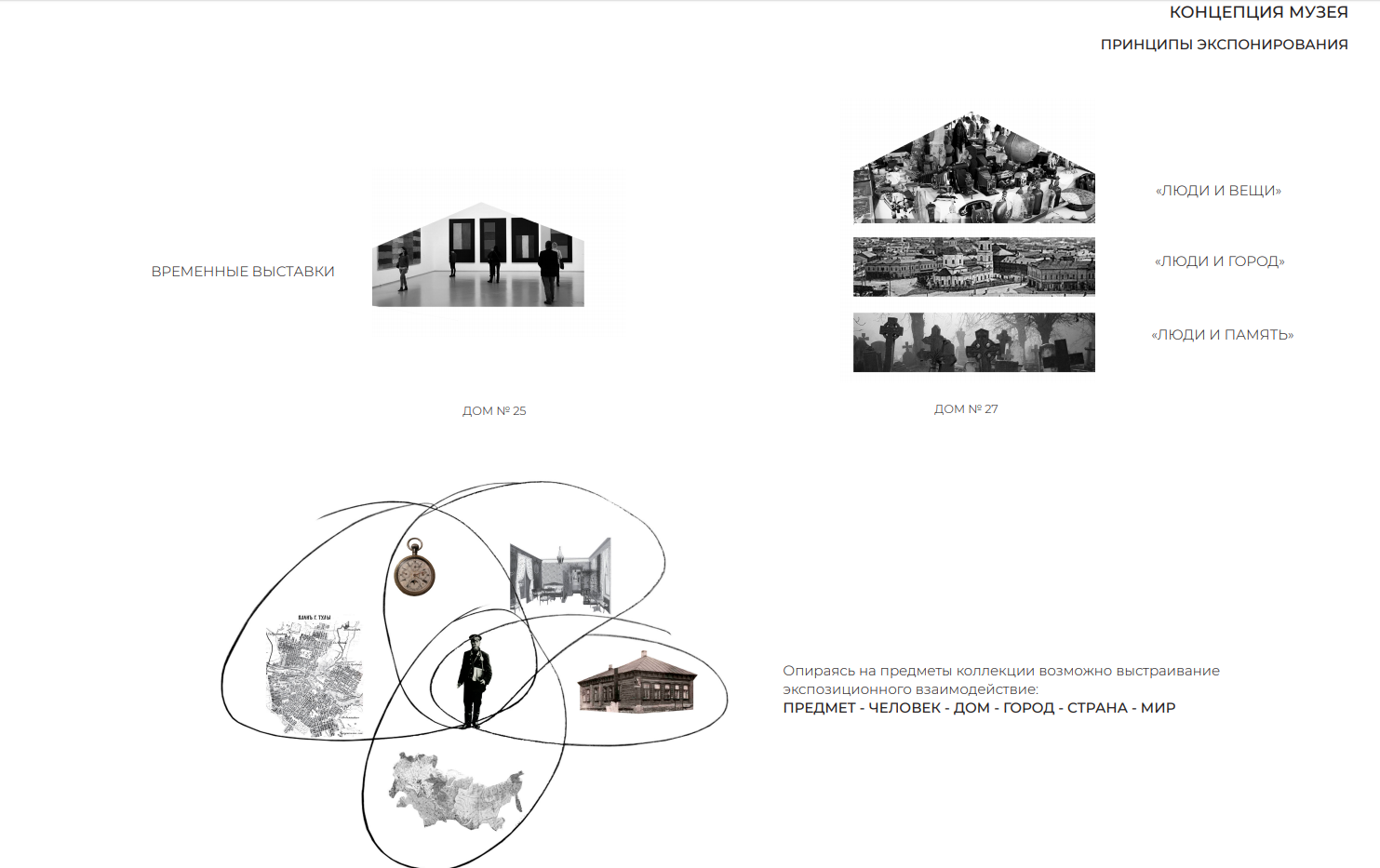Click the wooden house photo
Image resolution: width=1380 pixels, height=868 pixels.
point(637,683)
